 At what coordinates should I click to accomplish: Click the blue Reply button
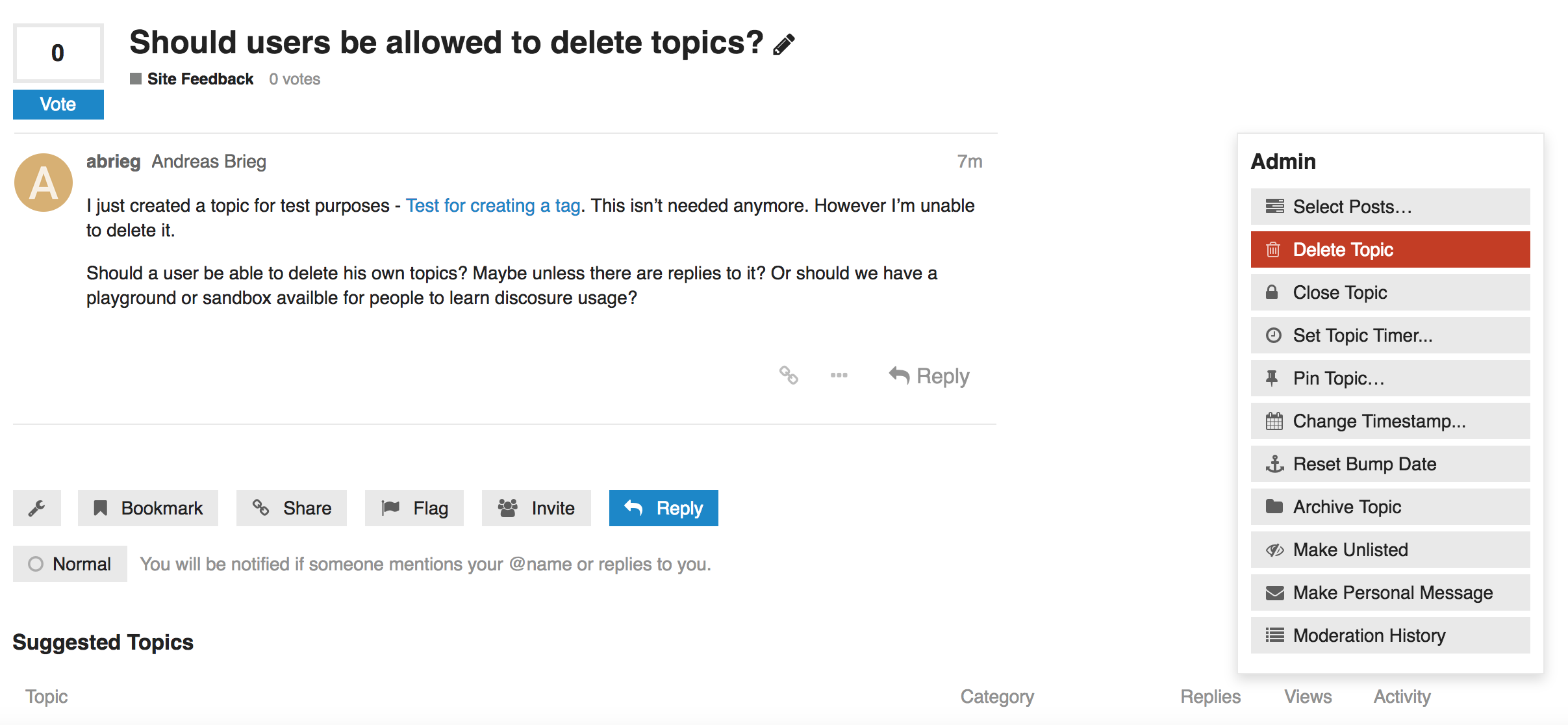[x=664, y=508]
